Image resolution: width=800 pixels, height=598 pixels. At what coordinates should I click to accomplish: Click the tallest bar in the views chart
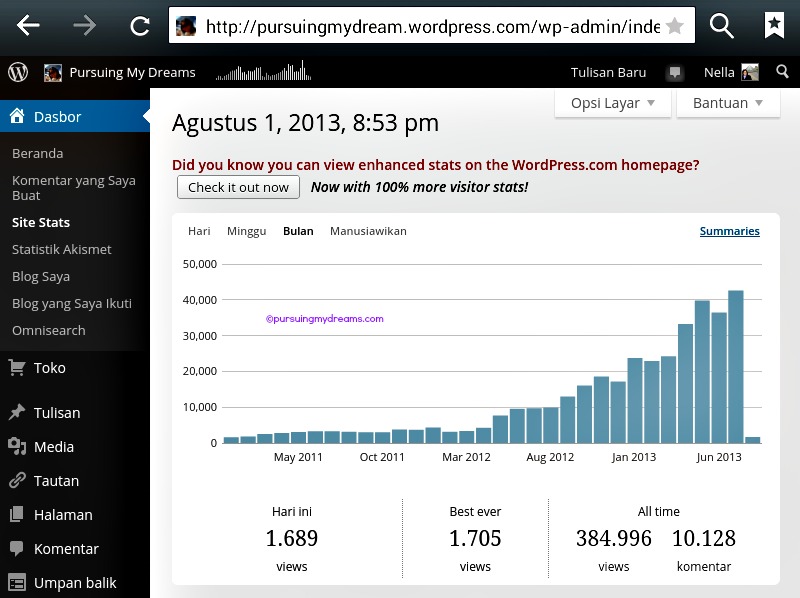pyautogui.click(x=735, y=366)
